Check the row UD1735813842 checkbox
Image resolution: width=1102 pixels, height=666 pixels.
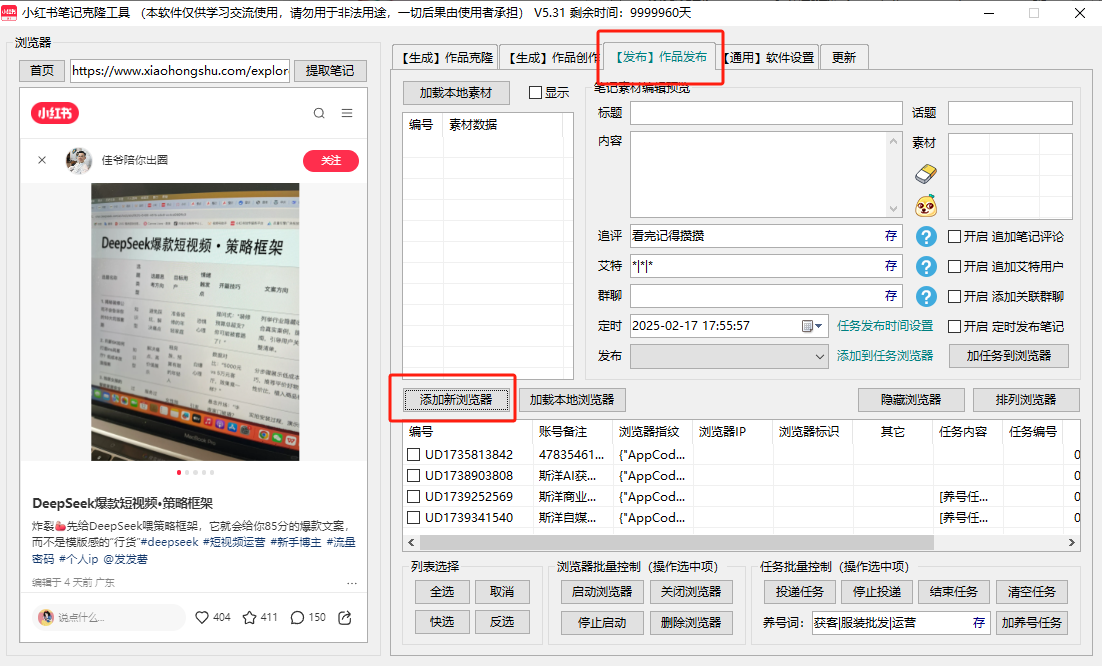413,455
